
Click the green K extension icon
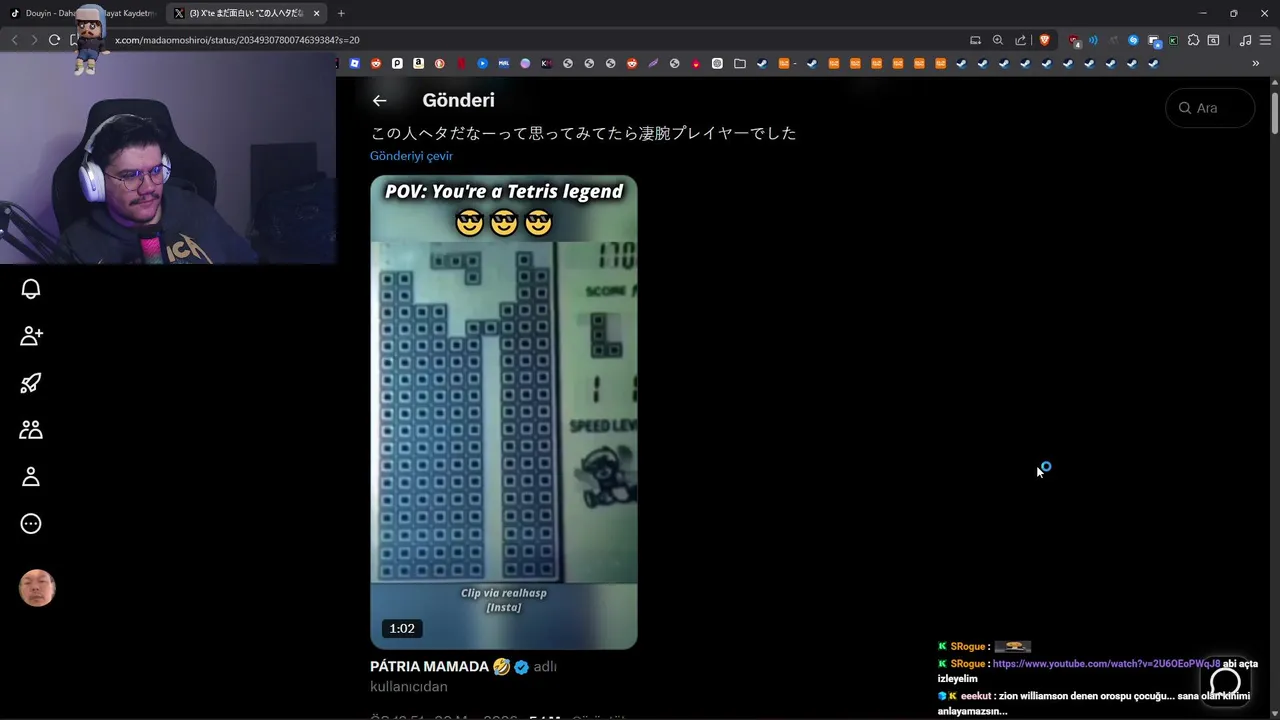tap(1173, 40)
